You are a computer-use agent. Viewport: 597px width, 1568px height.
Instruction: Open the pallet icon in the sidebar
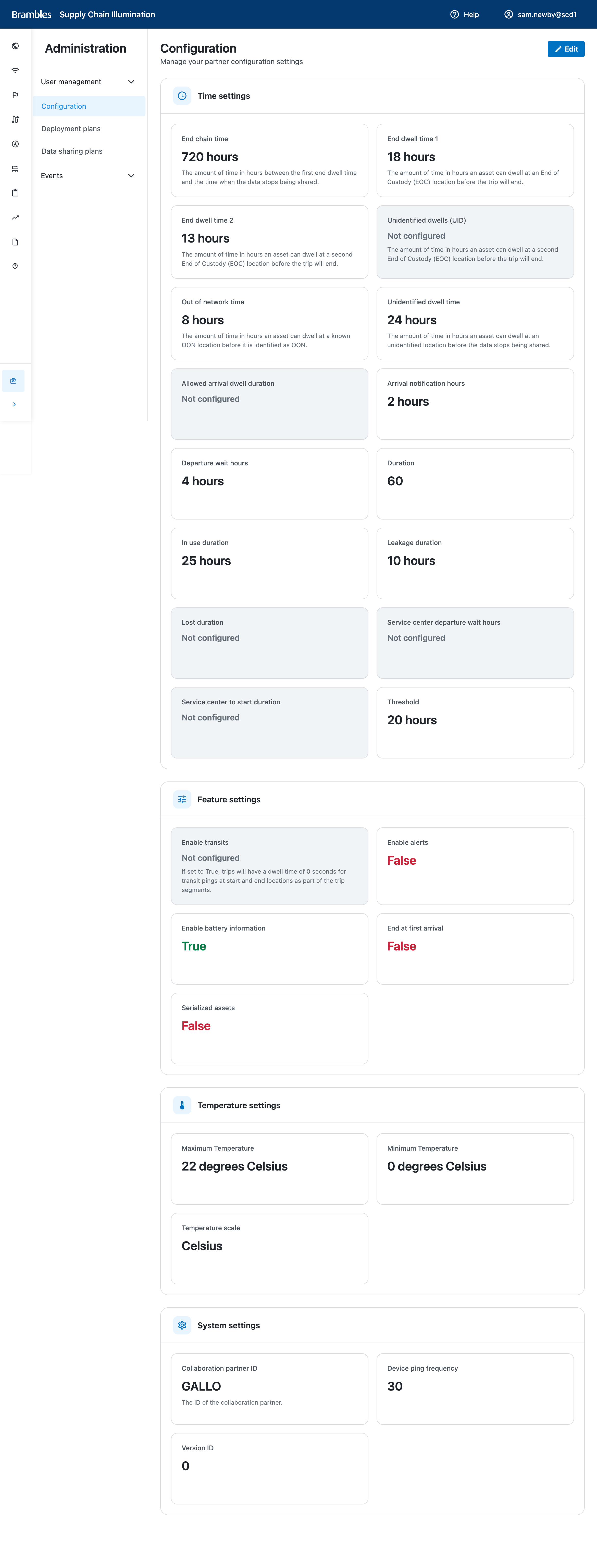15,168
